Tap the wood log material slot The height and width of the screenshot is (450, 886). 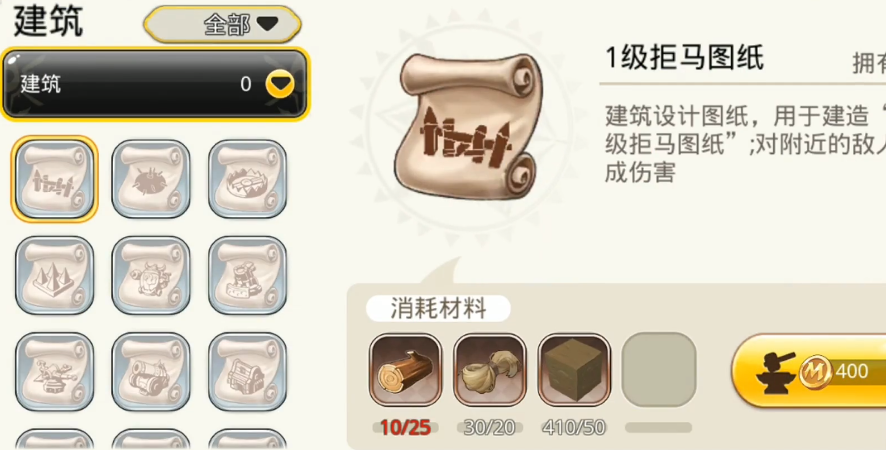[405, 370]
